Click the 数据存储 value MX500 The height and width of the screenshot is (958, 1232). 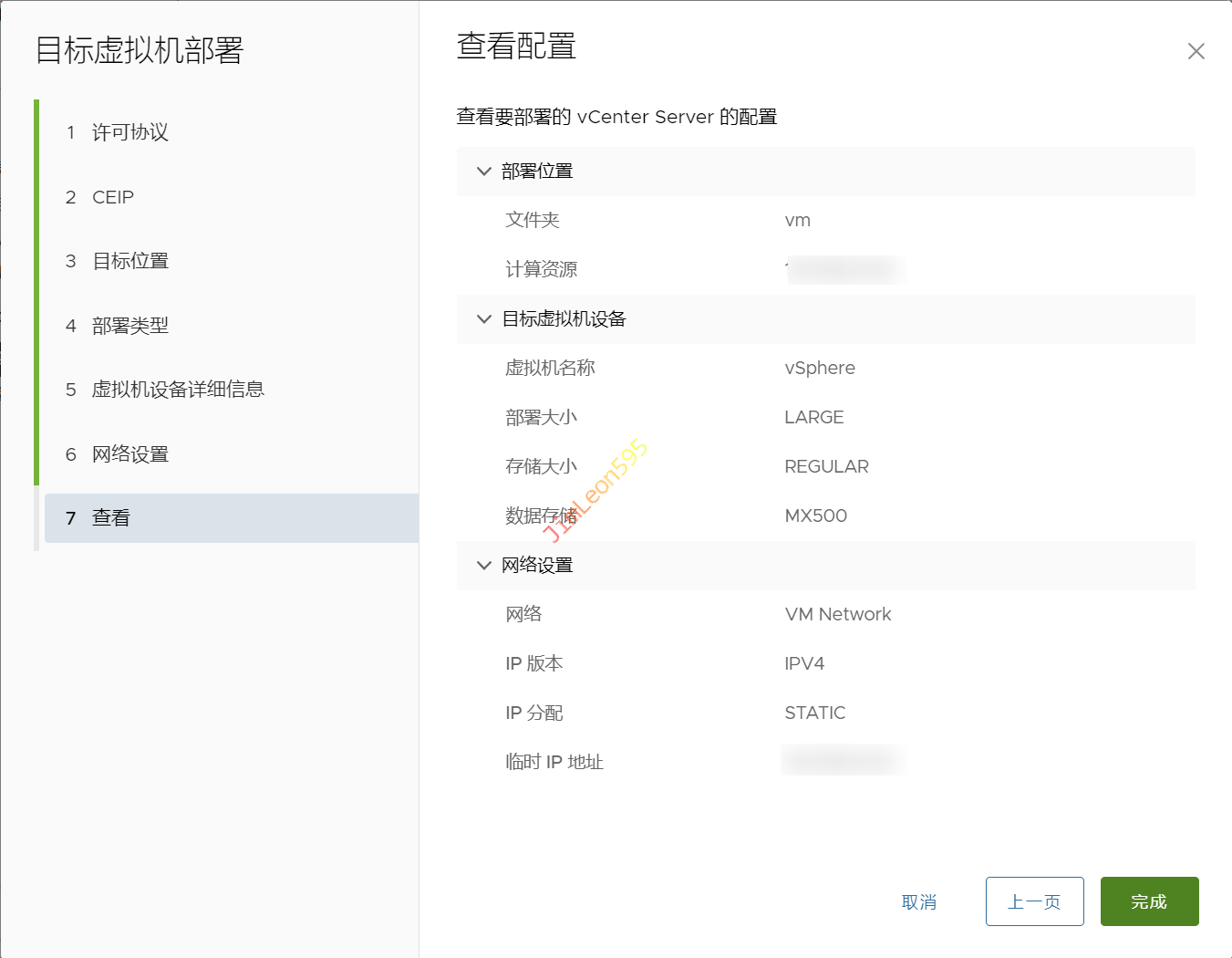[x=815, y=515]
